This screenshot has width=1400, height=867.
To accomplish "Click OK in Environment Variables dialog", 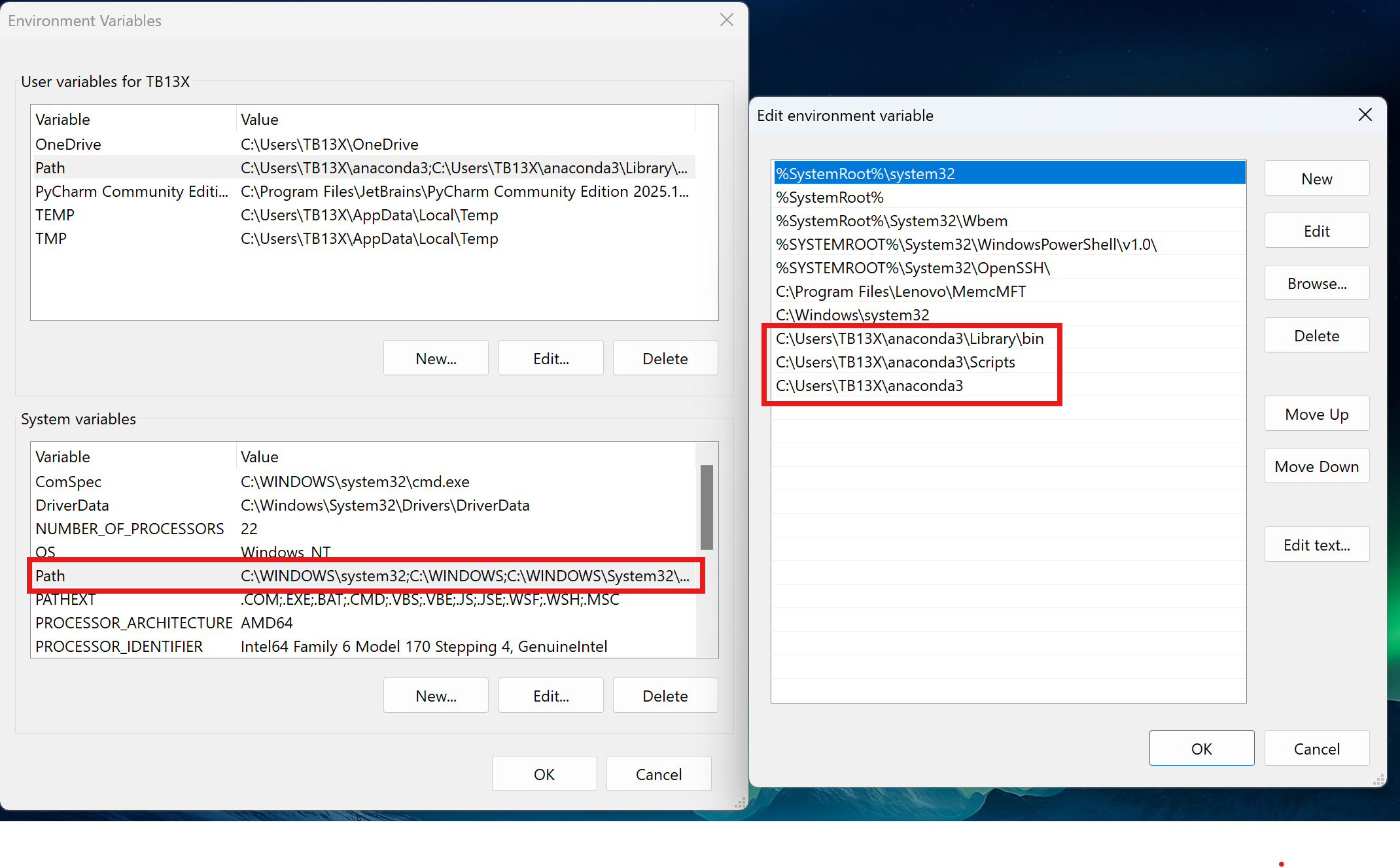I will 544,773.
